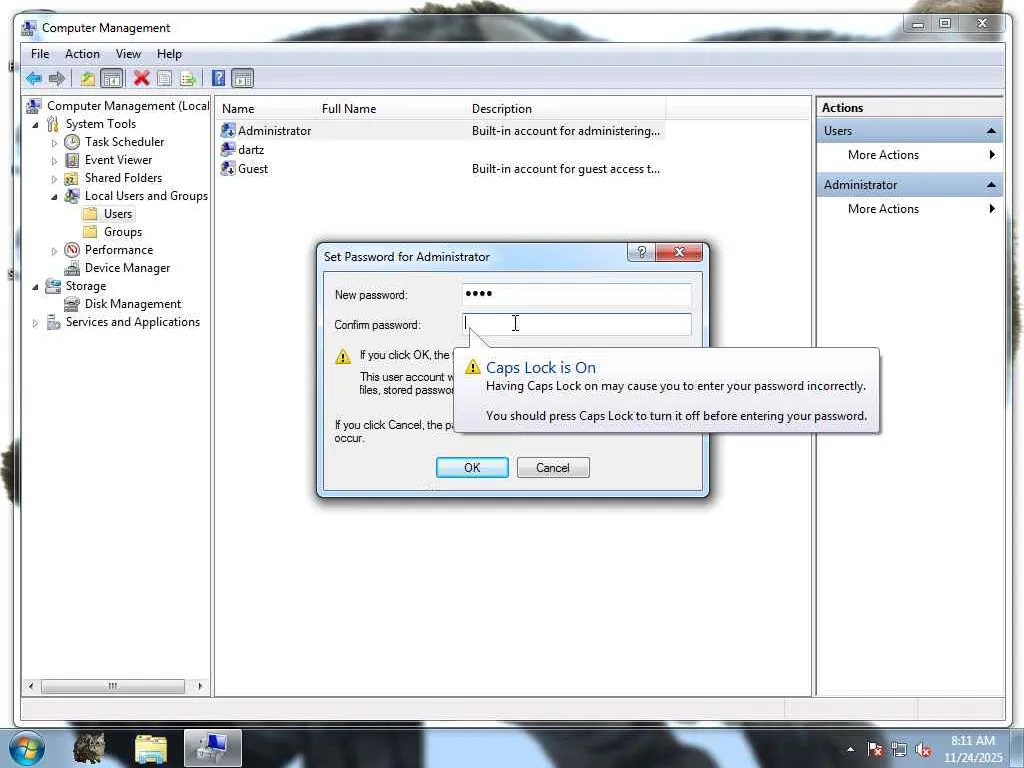The width and height of the screenshot is (1024, 768).
Task: Collapse the Storage node
Action: click(x=35, y=287)
